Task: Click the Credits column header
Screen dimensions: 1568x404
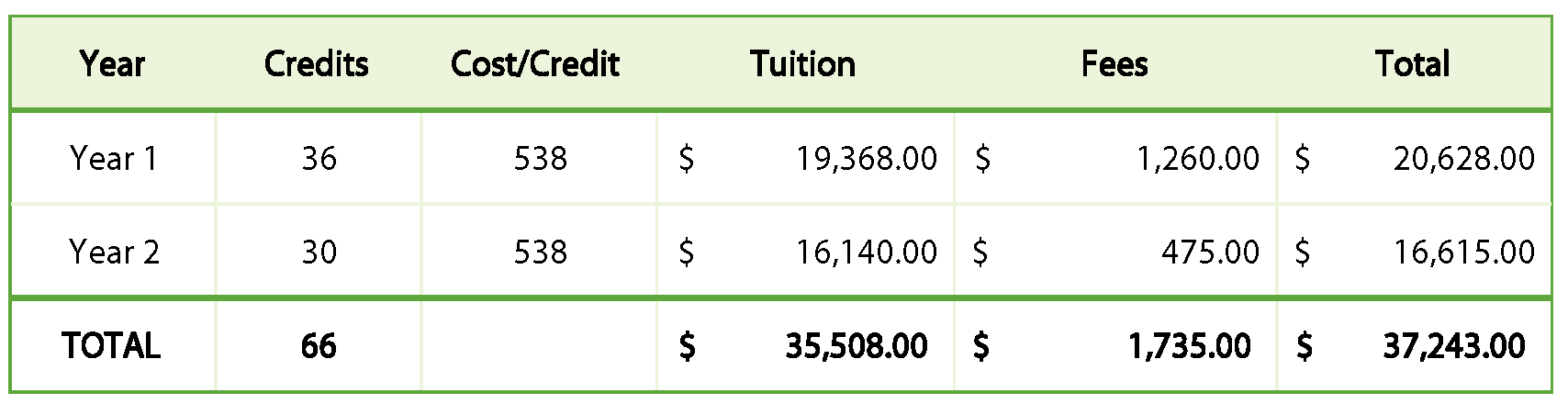Action: coord(317,64)
